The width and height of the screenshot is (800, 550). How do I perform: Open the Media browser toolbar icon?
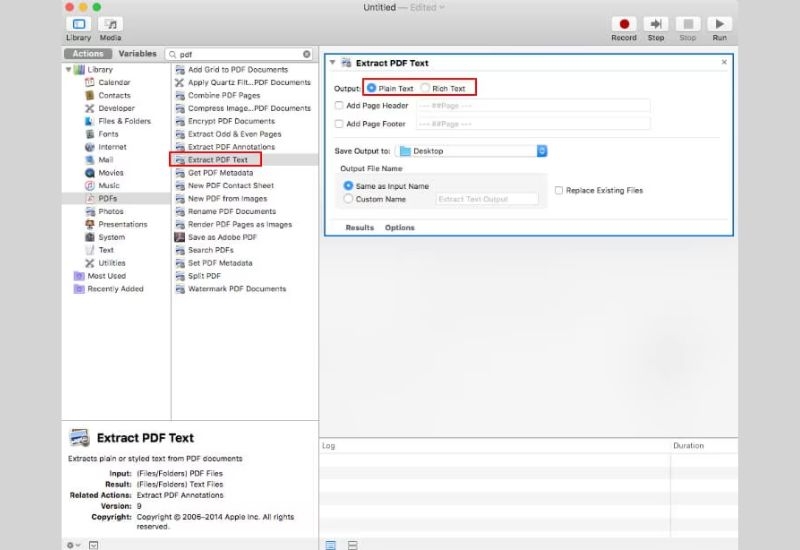tap(110, 24)
